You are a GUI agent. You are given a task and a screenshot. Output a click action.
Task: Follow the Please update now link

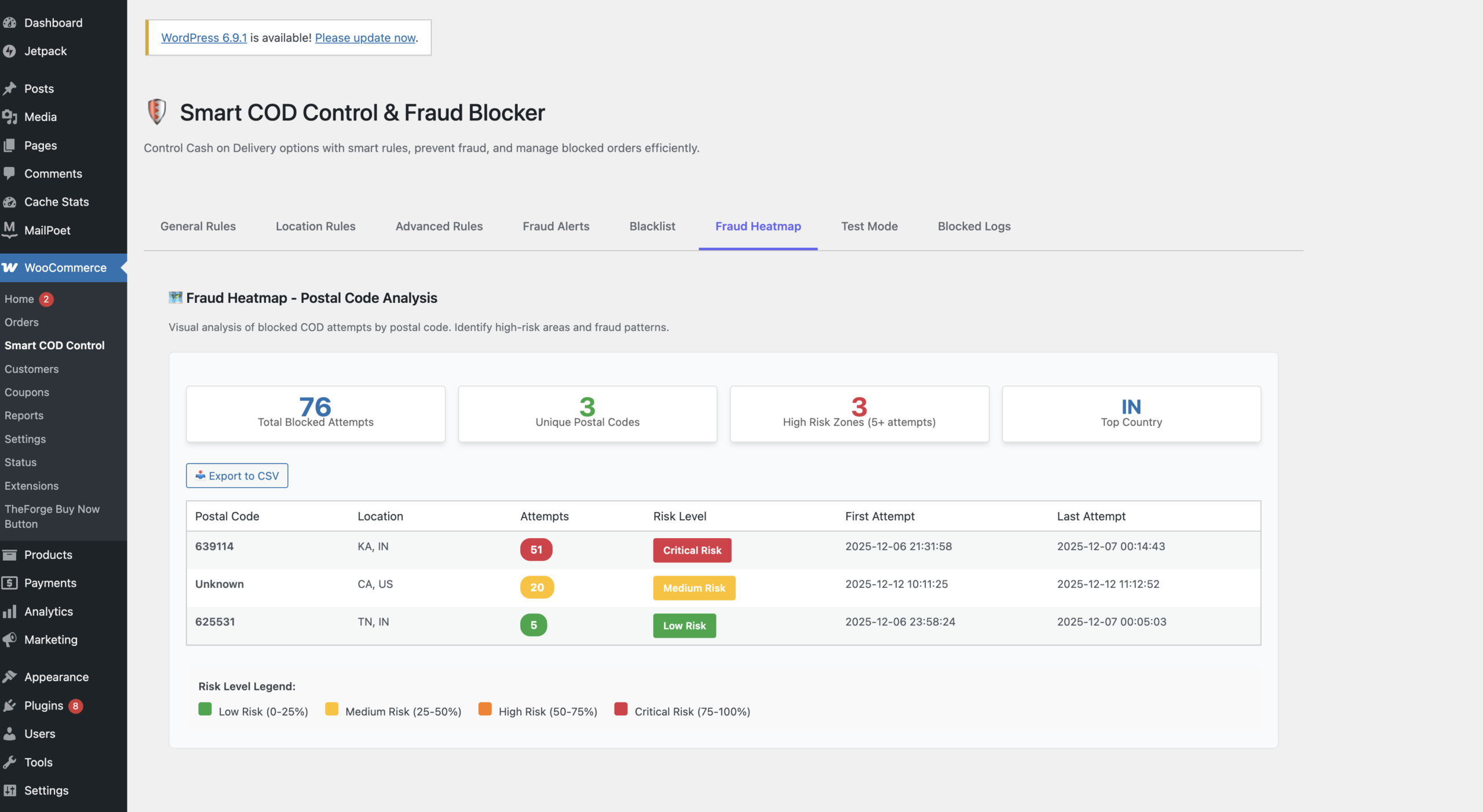[x=365, y=38]
